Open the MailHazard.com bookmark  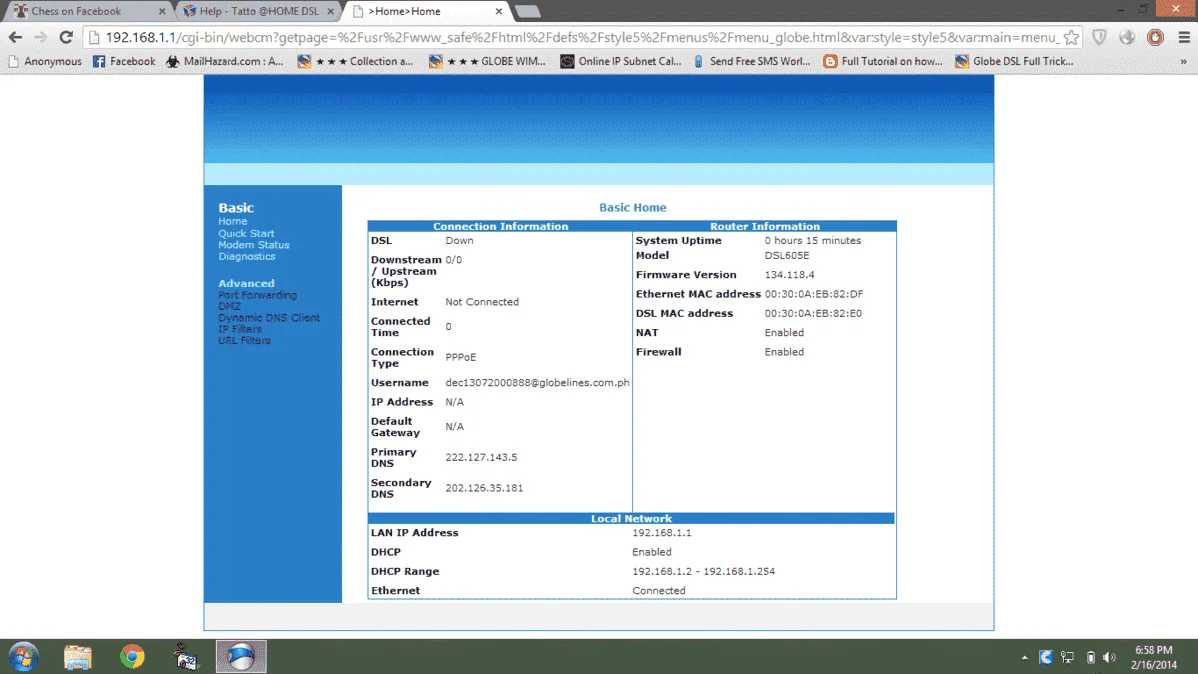pos(225,61)
